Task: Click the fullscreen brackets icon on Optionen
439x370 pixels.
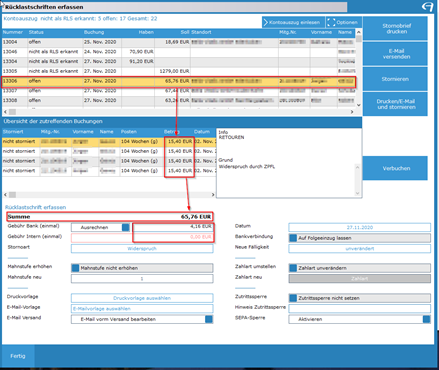Action: [331, 22]
